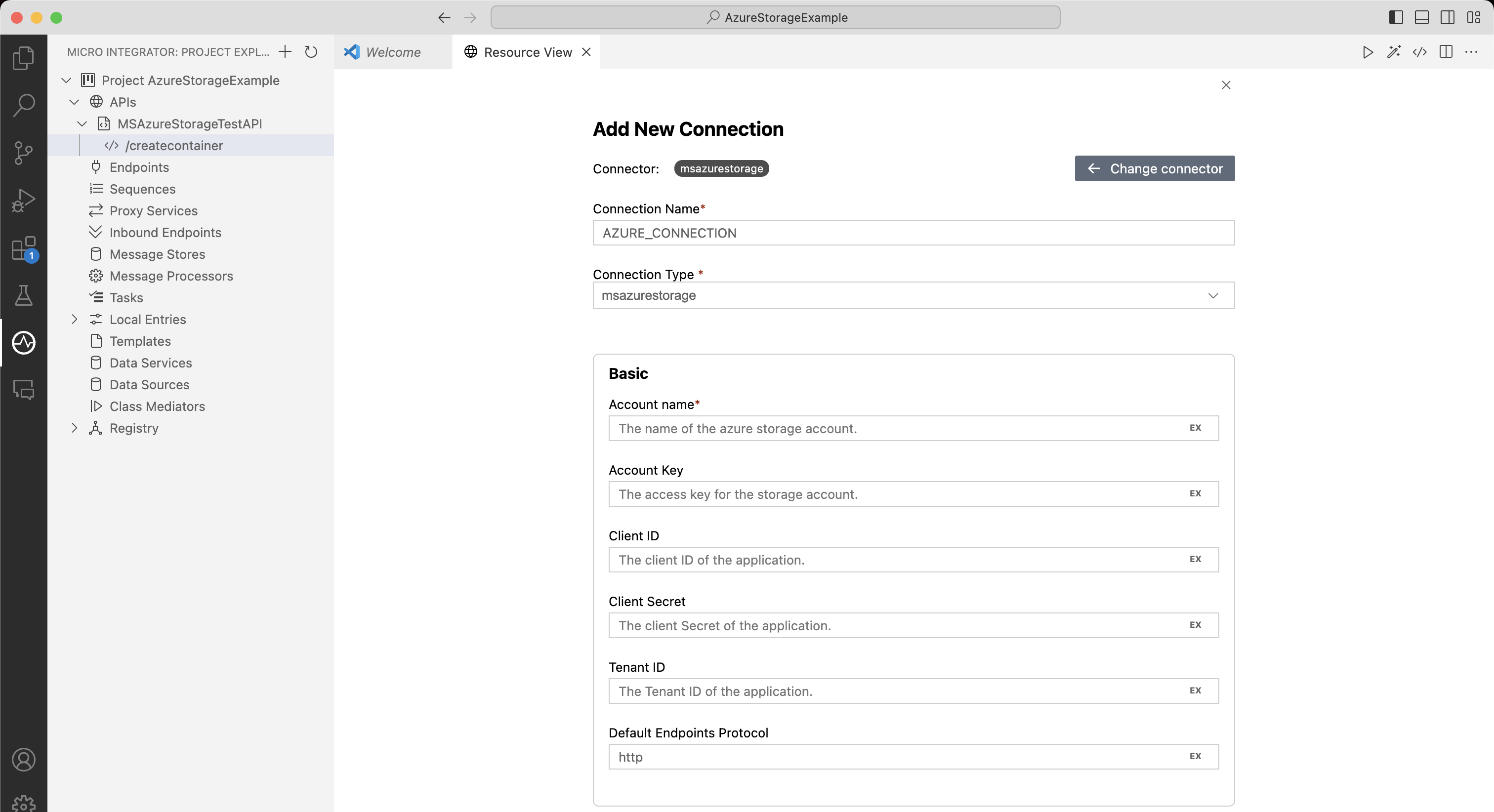Image resolution: width=1494 pixels, height=812 pixels.
Task: Click EX toggle for Default Endpoints Protocol
Action: (1195, 756)
